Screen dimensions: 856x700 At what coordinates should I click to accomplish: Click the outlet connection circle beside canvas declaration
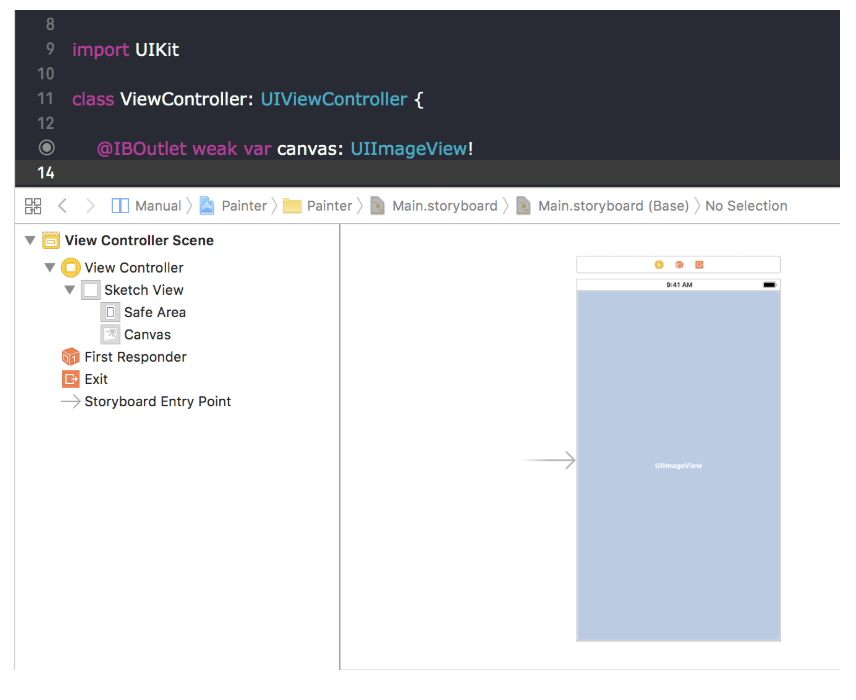pos(46,147)
